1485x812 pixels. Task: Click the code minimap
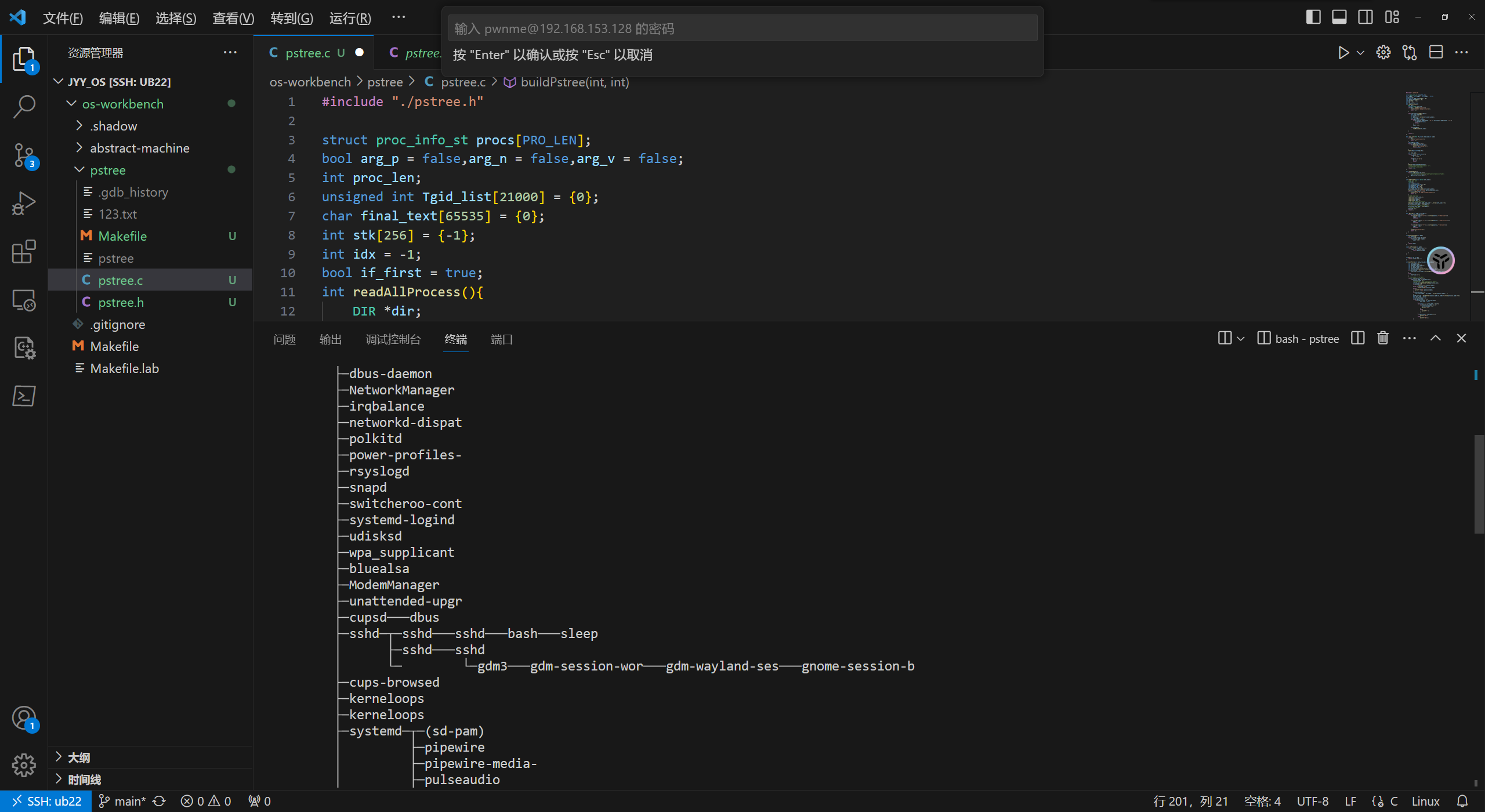coord(1436,205)
